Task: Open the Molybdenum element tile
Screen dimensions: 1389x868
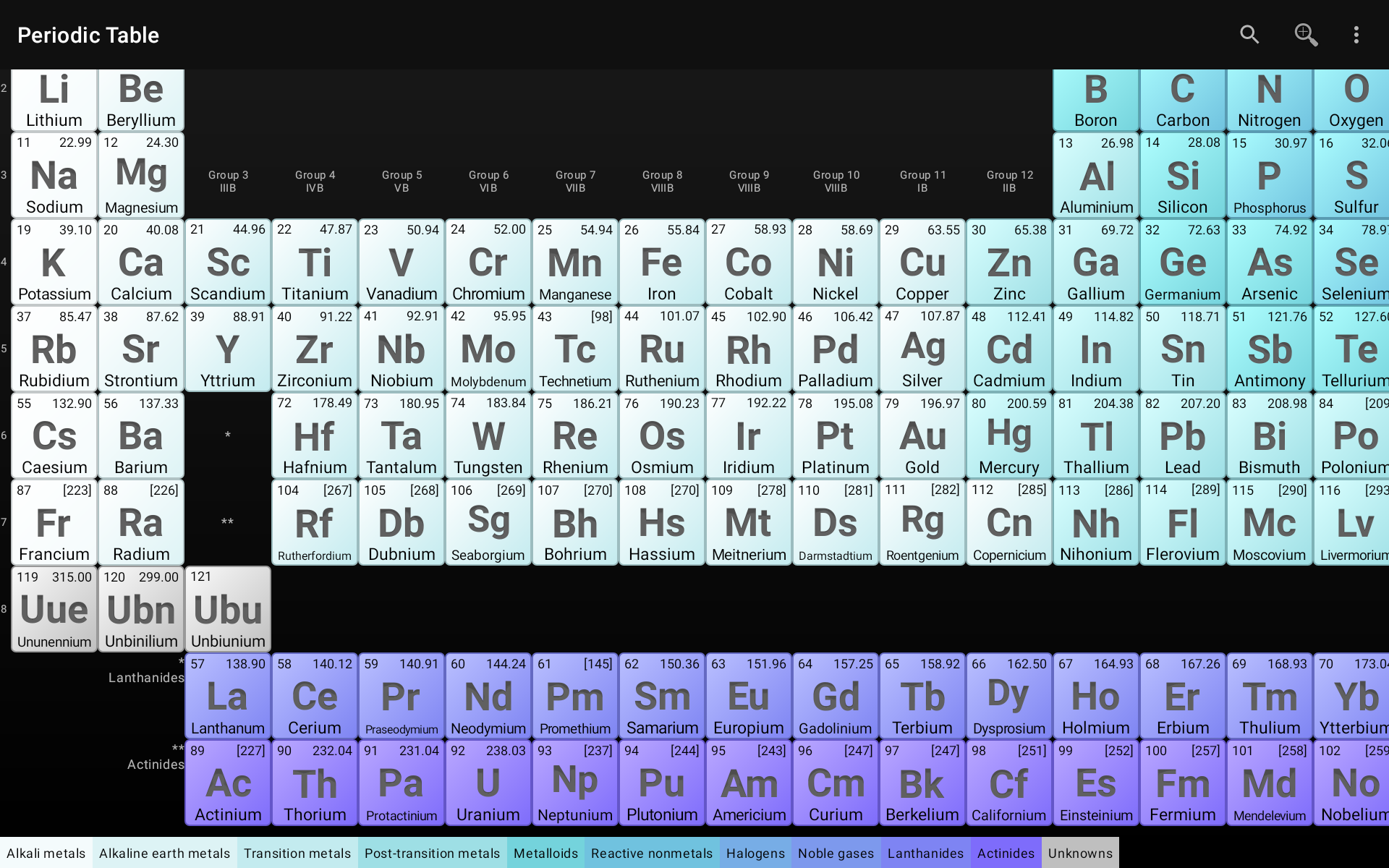Action: (488, 349)
